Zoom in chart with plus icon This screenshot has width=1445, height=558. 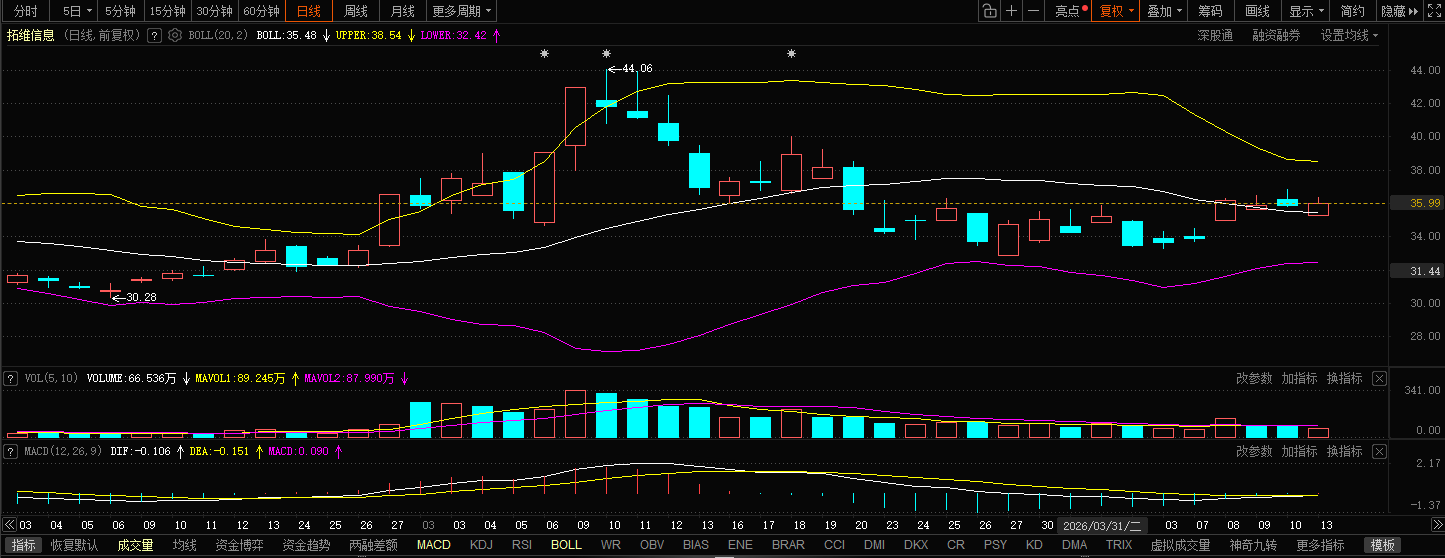1011,11
